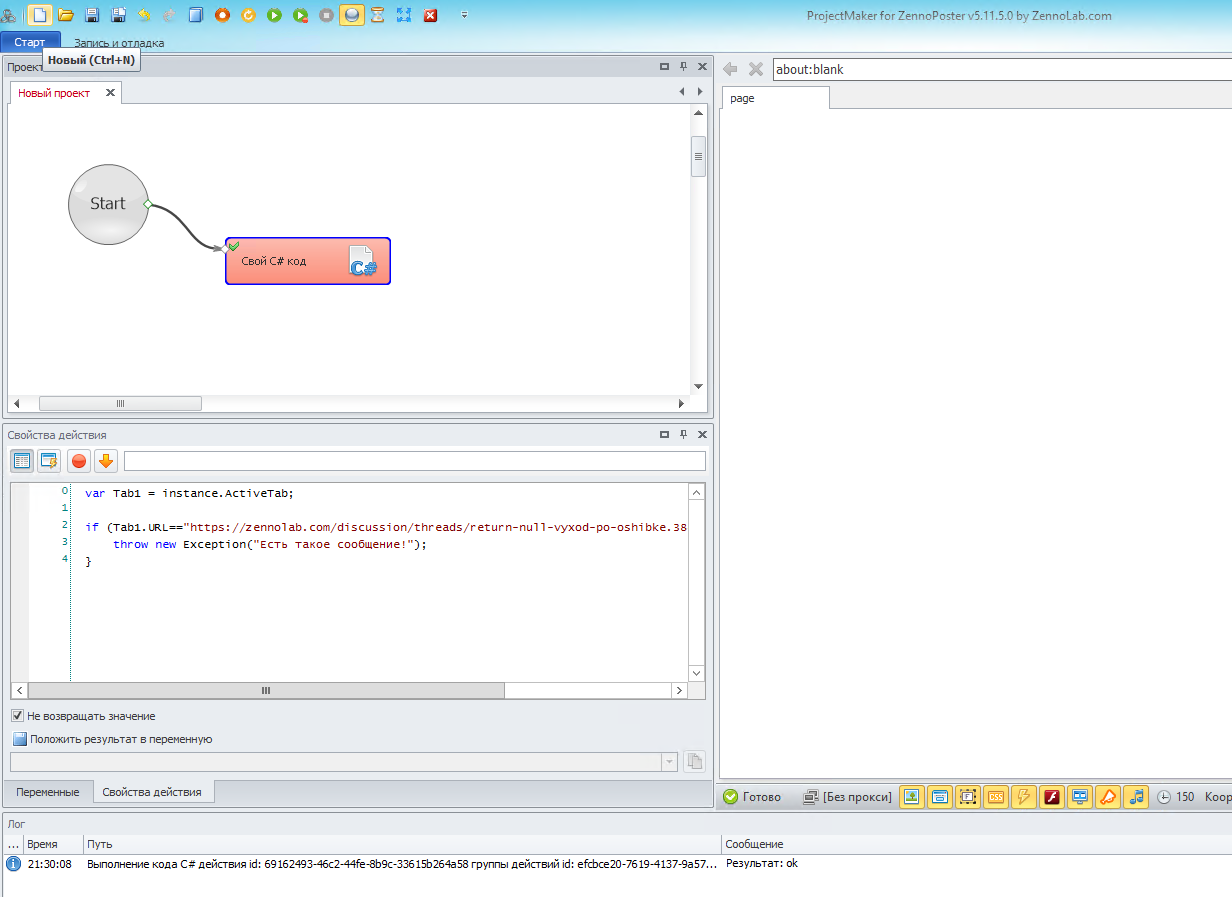
Task: Close the Новый проект tab
Action: [110, 93]
